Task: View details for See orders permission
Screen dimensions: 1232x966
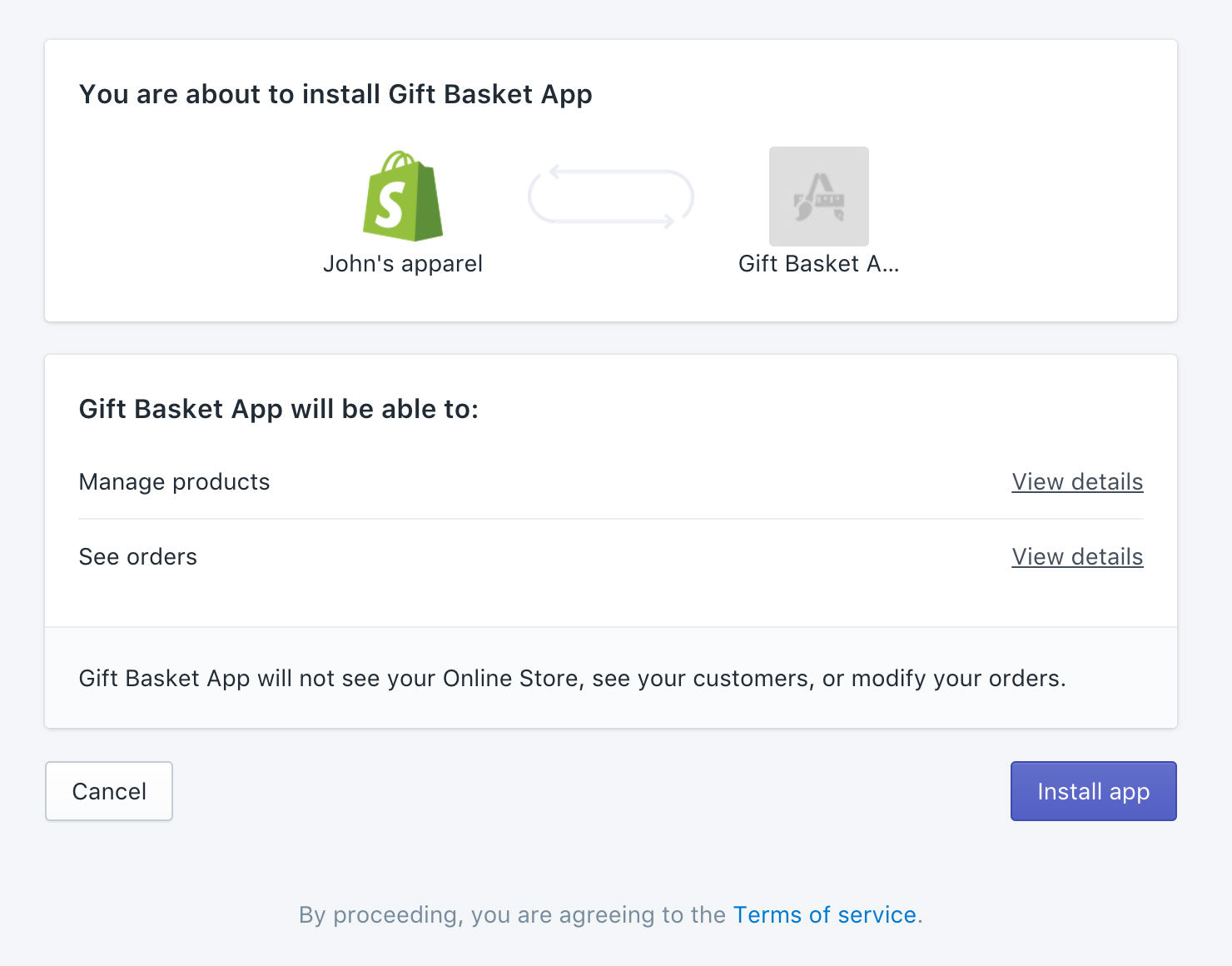Action: (1077, 557)
